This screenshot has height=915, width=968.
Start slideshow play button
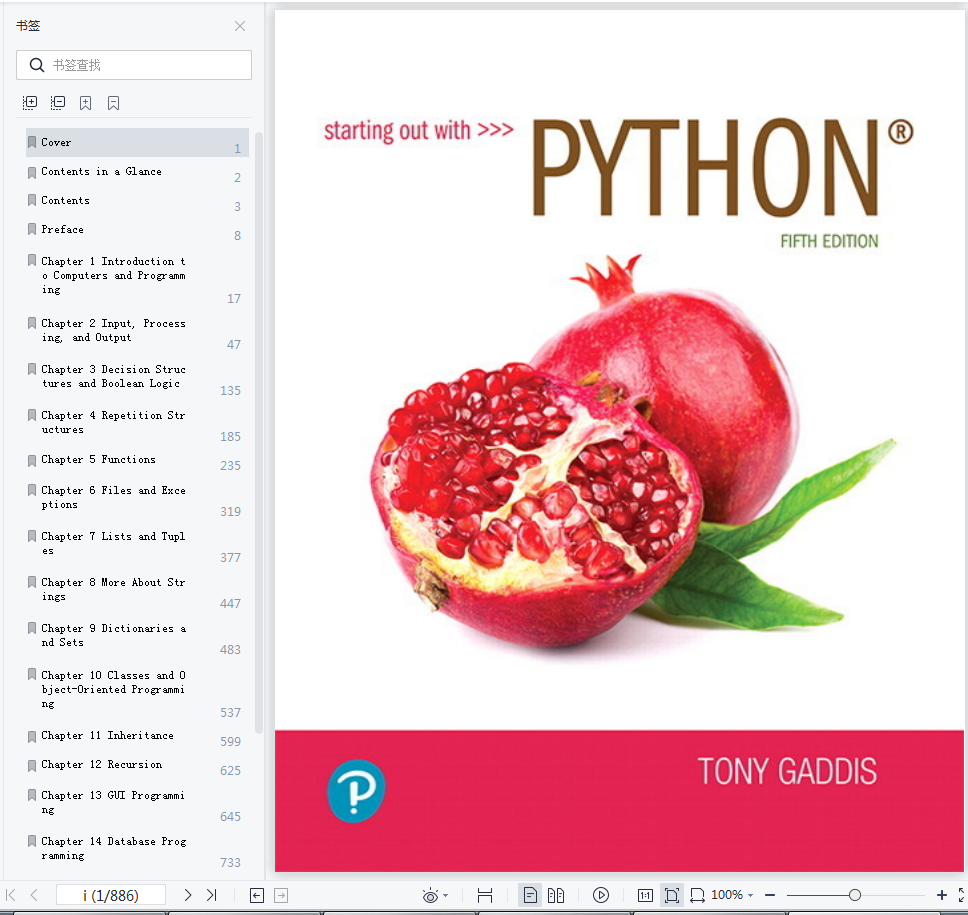pos(601,895)
